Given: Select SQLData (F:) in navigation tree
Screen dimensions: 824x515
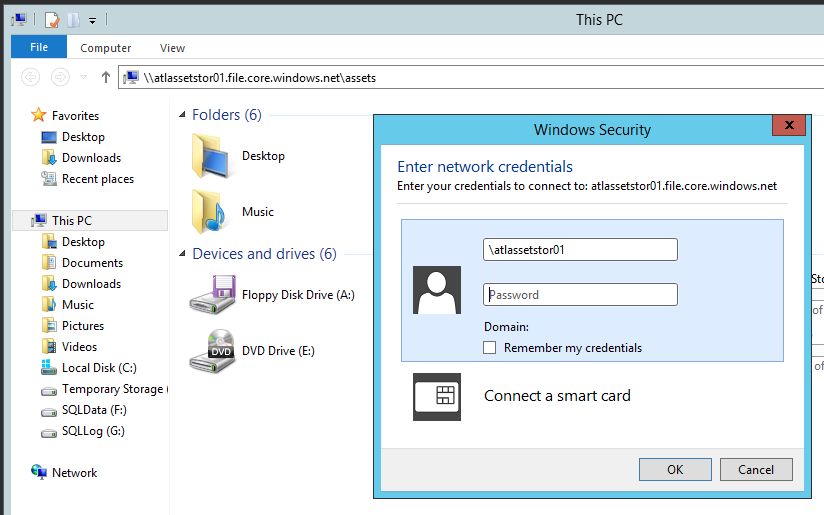Looking at the screenshot, I should (x=94, y=410).
